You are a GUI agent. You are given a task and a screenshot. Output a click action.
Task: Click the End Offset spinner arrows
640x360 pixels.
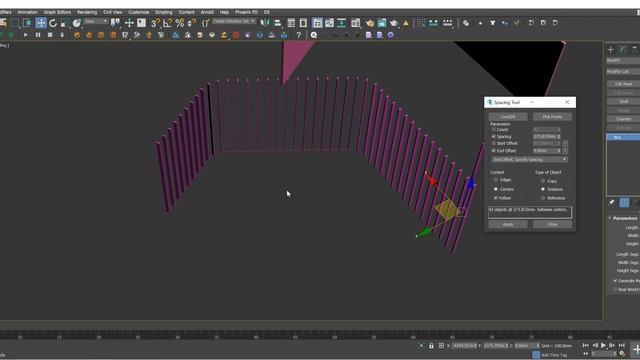tap(559, 151)
